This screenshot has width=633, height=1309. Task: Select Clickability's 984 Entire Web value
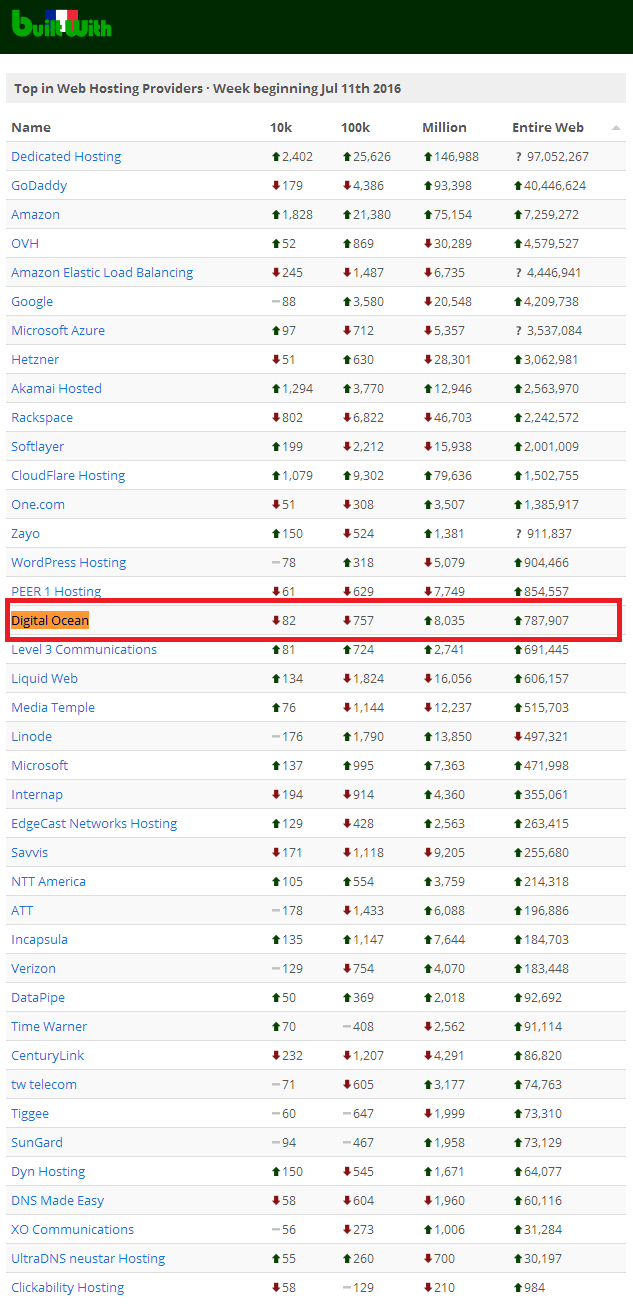tap(536, 1287)
